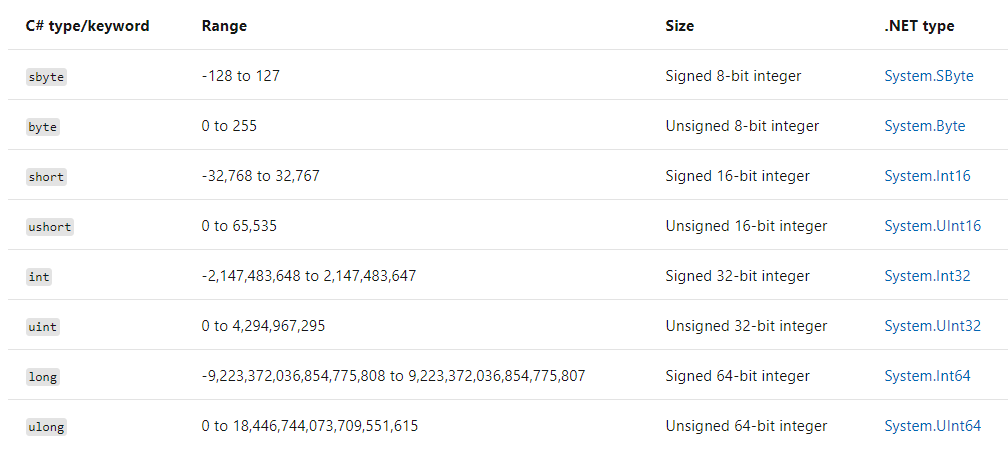Click the 'Signed 64-bit integer' cell
Screen dimensions: 1008x464
point(737,376)
